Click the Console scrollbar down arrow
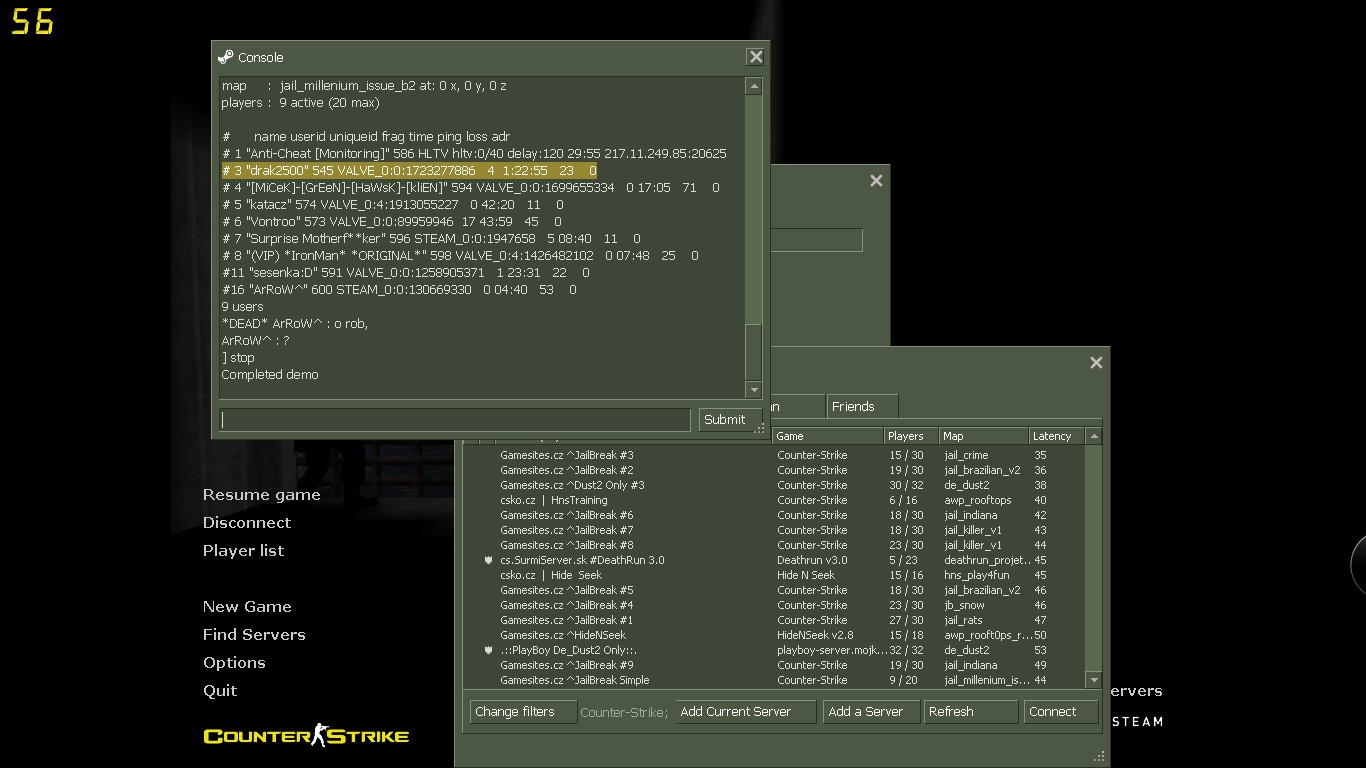The image size is (1366, 768). pos(754,390)
